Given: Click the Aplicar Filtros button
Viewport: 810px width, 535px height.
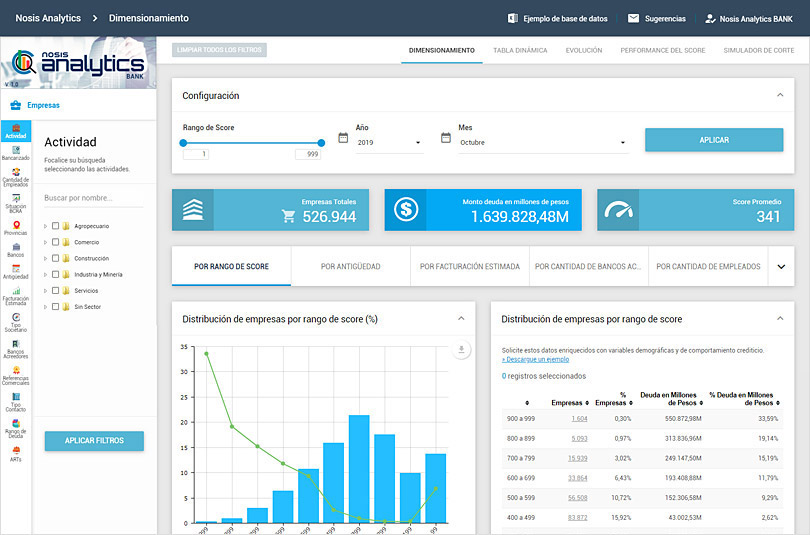Looking at the screenshot, I should (94, 440).
